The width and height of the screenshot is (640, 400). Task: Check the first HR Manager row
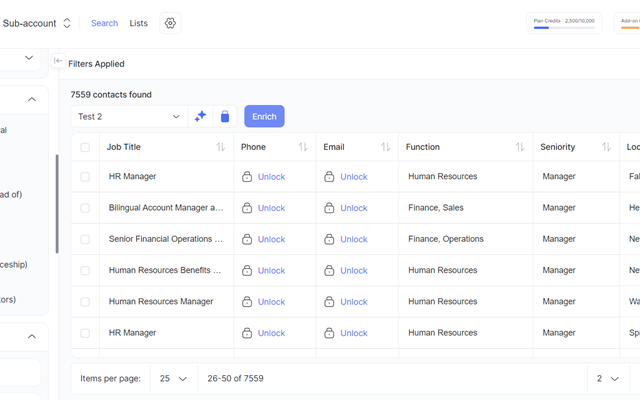(85, 177)
